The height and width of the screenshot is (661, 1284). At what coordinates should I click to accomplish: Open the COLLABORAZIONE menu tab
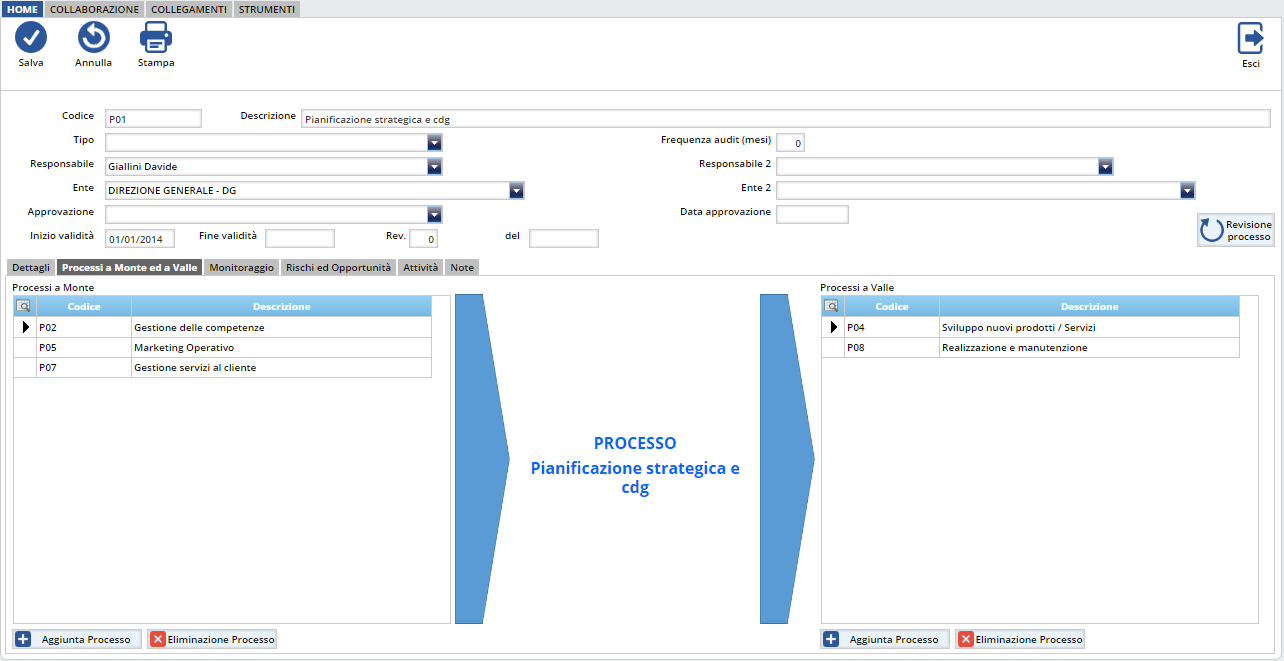click(94, 9)
